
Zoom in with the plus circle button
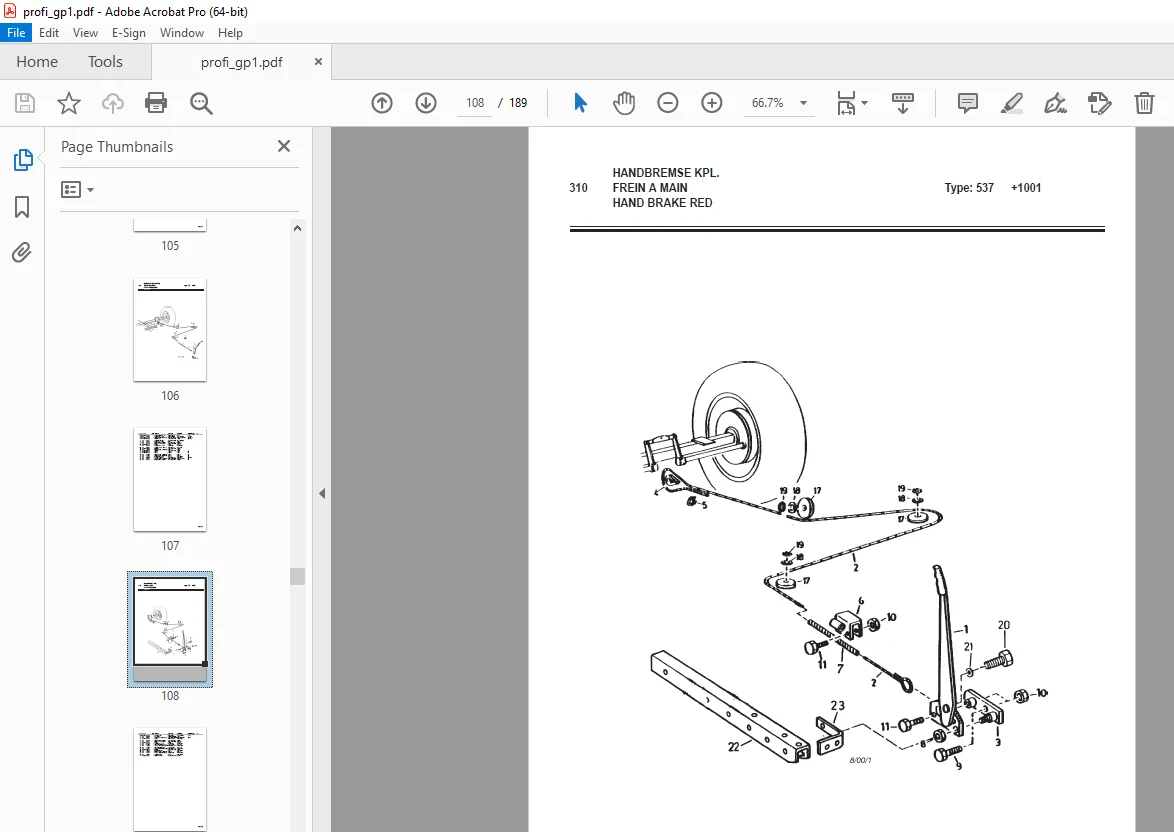[711, 103]
